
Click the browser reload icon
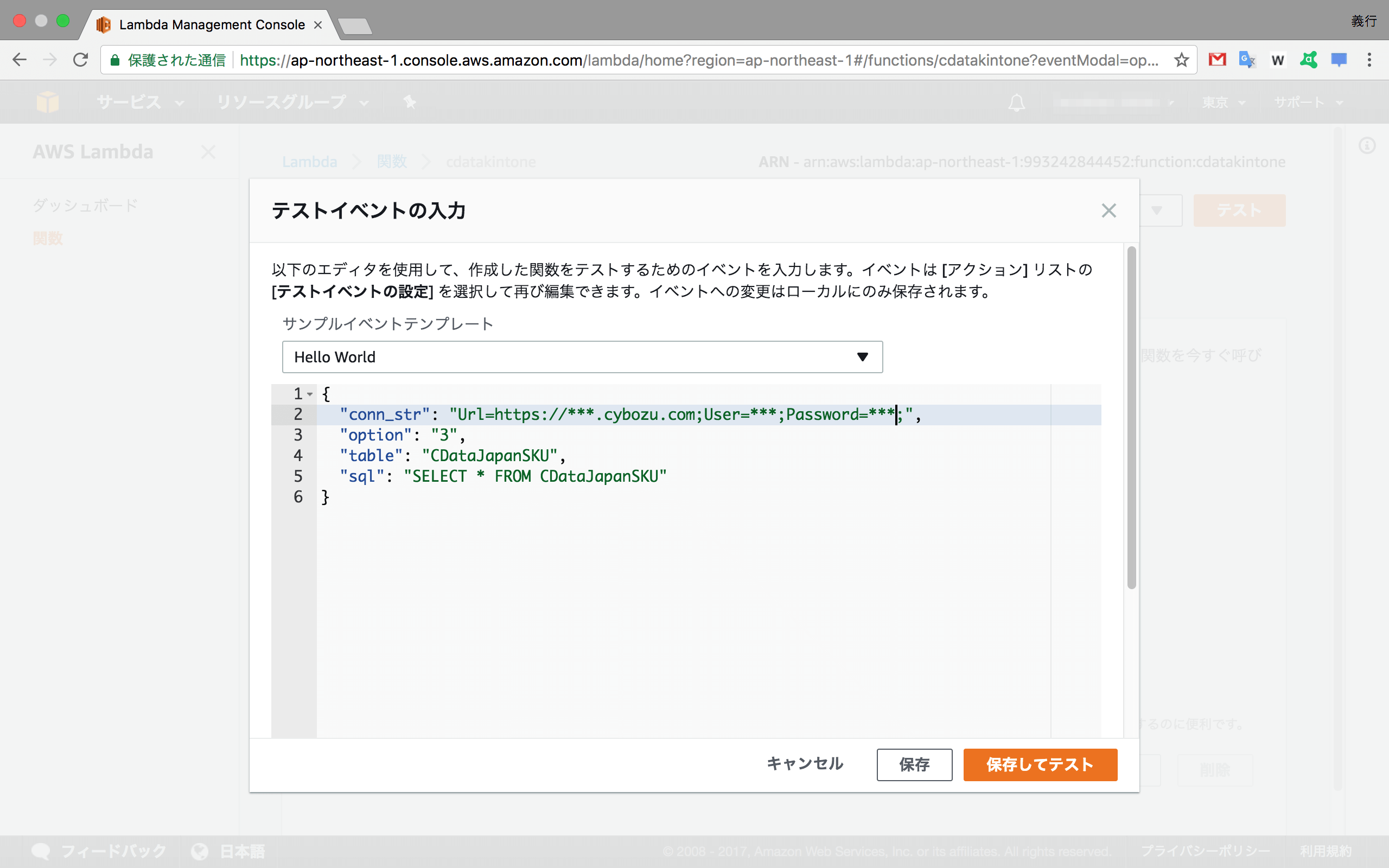[x=80, y=60]
